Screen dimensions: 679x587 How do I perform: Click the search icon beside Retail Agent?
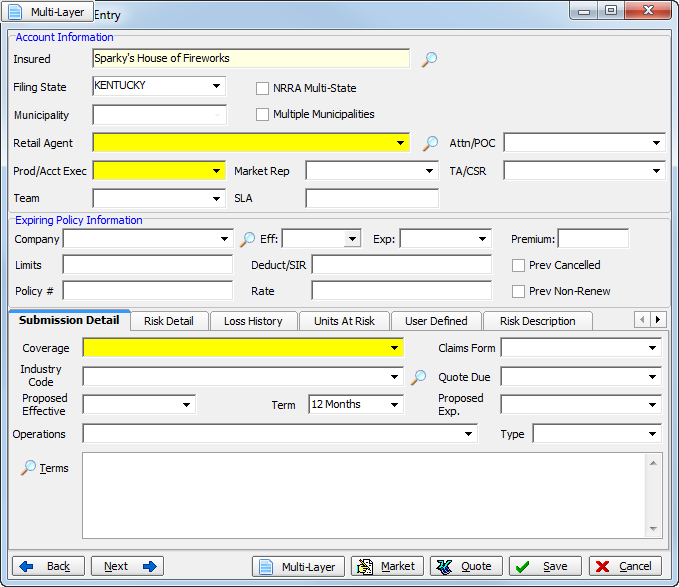coord(430,143)
